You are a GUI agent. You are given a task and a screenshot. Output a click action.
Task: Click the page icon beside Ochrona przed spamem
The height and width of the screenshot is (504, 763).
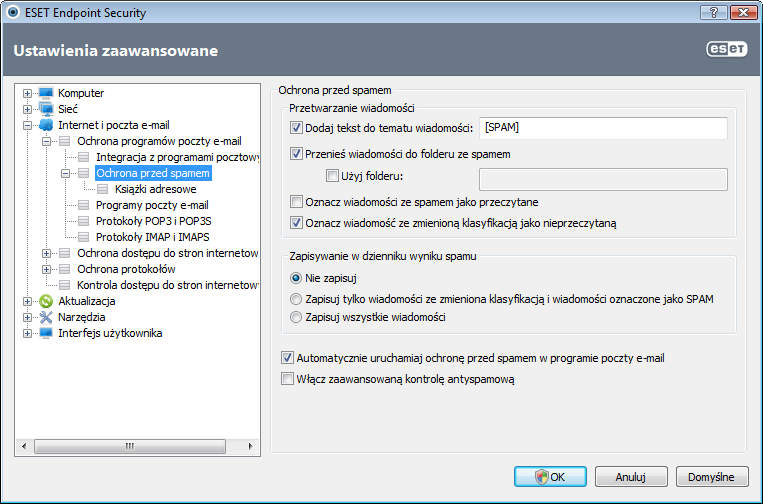83,173
